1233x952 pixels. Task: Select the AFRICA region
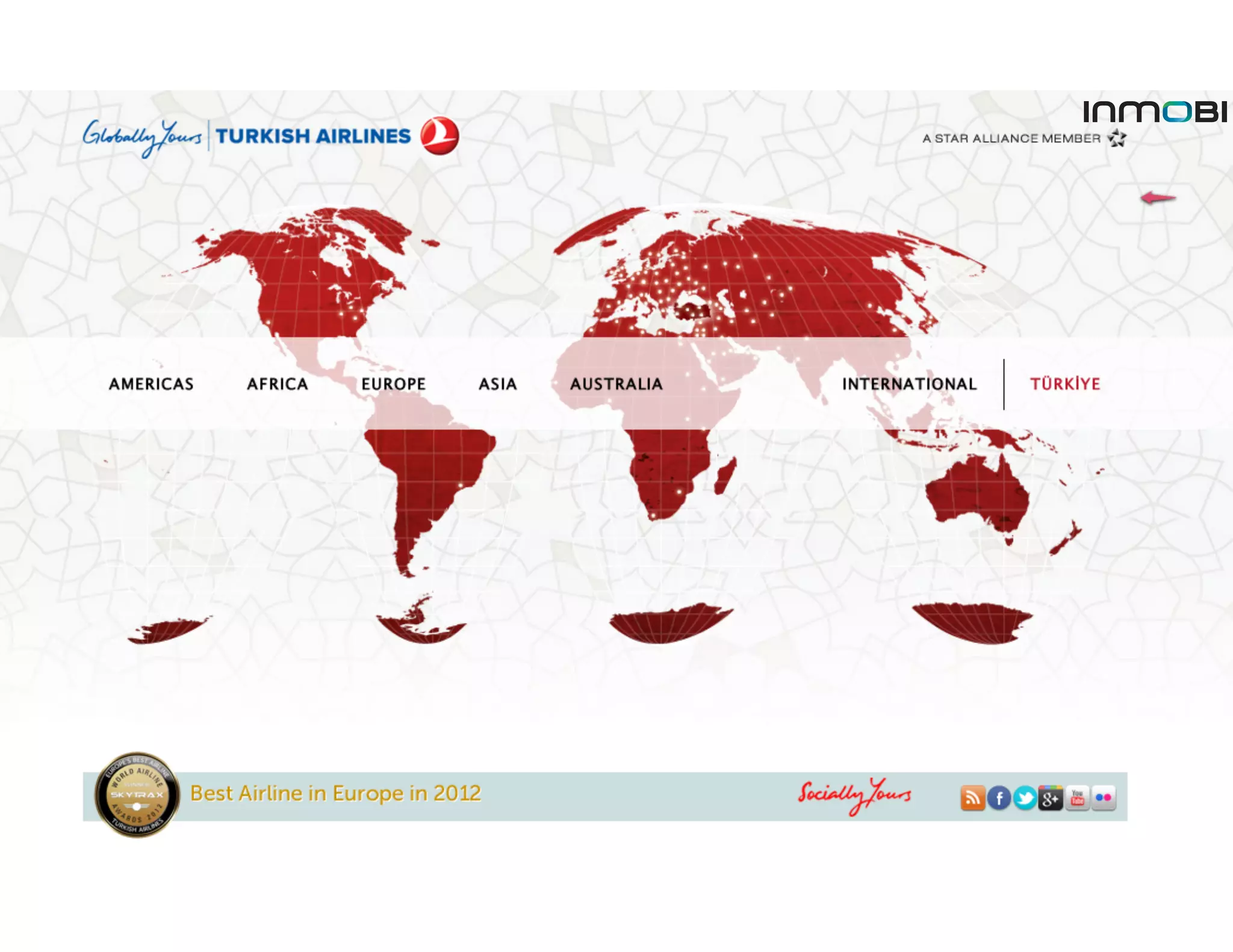278,384
